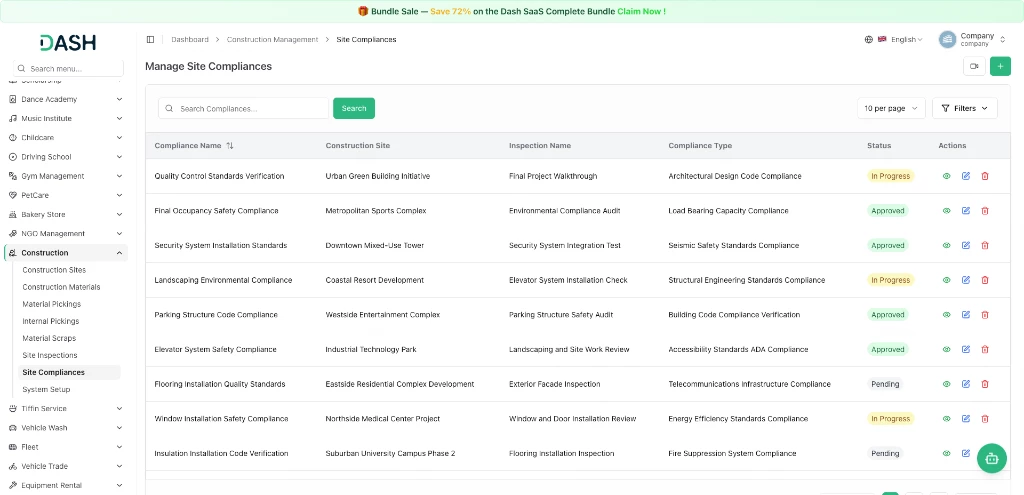The image size is (1024, 495).
Task: View Quality Control Standards Verification row
Action: pos(946,176)
